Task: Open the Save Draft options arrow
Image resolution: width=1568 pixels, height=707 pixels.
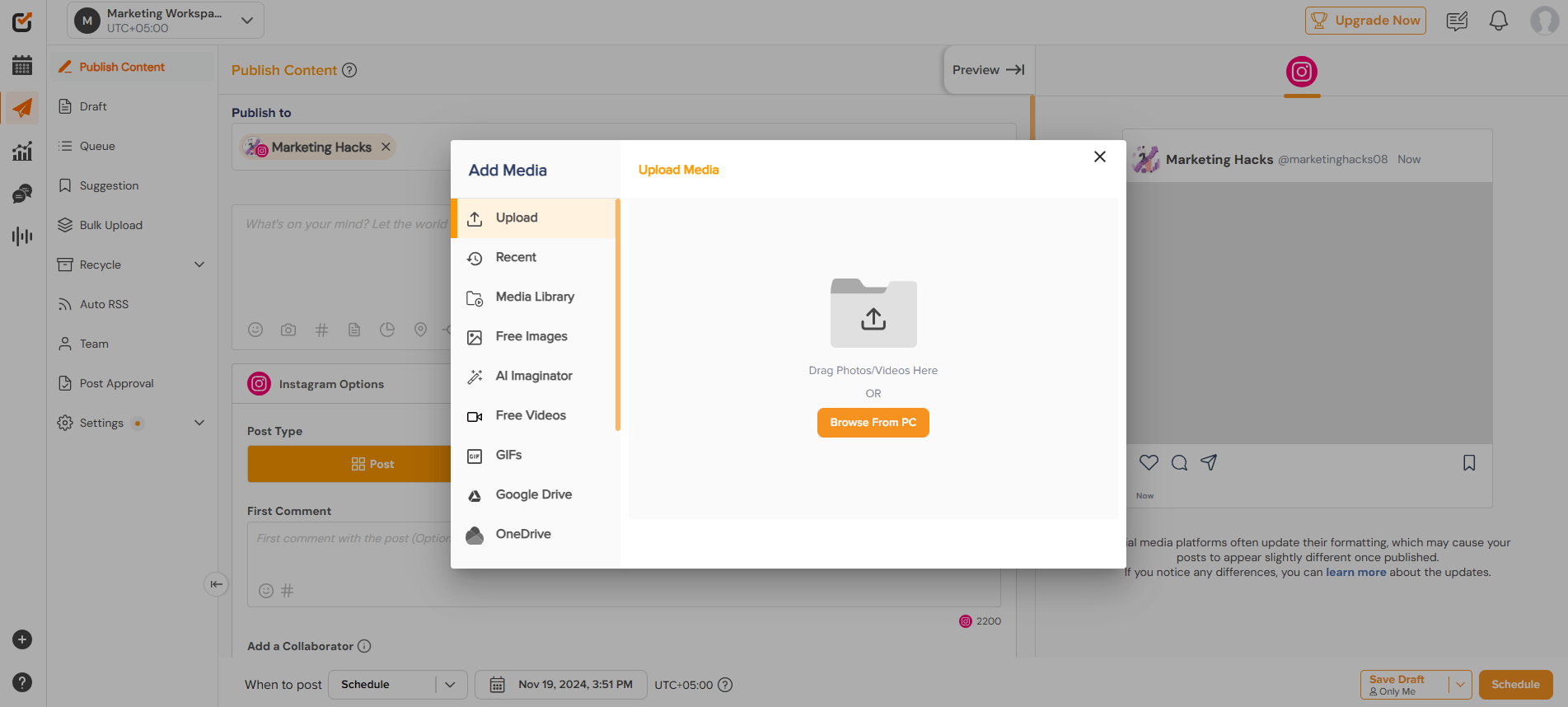Action: [1460, 685]
